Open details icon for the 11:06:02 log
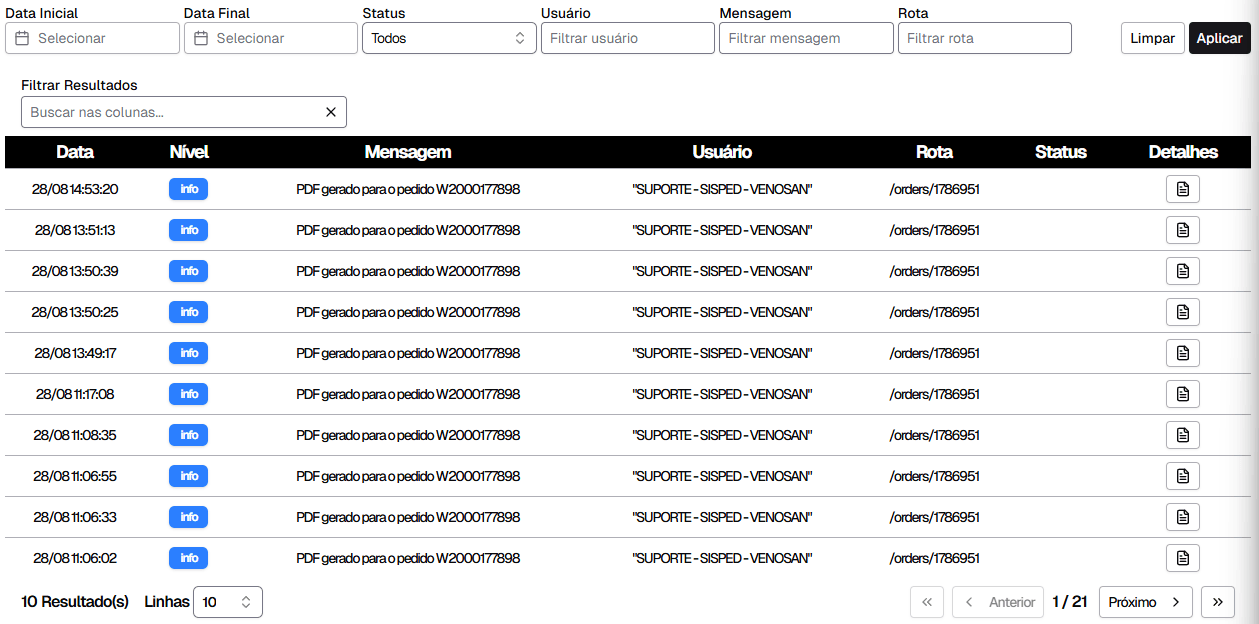The image size is (1259, 624). coord(1182,558)
